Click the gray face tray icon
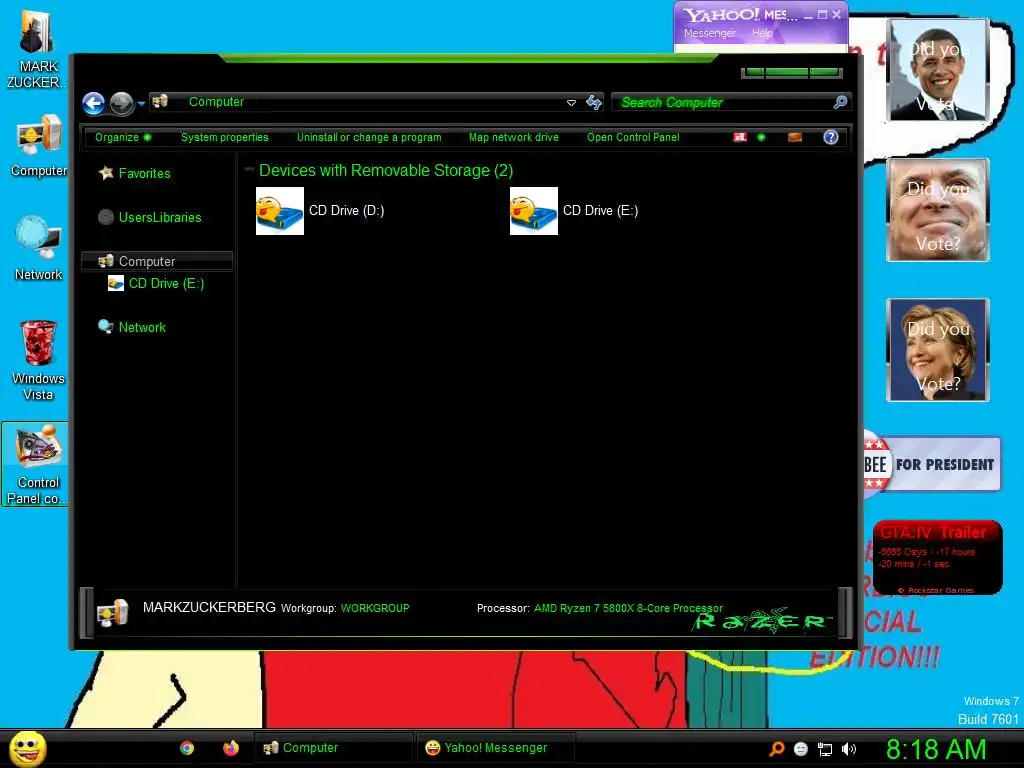Viewport: 1024px width, 768px height. pyautogui.click(x=801, y=749)
